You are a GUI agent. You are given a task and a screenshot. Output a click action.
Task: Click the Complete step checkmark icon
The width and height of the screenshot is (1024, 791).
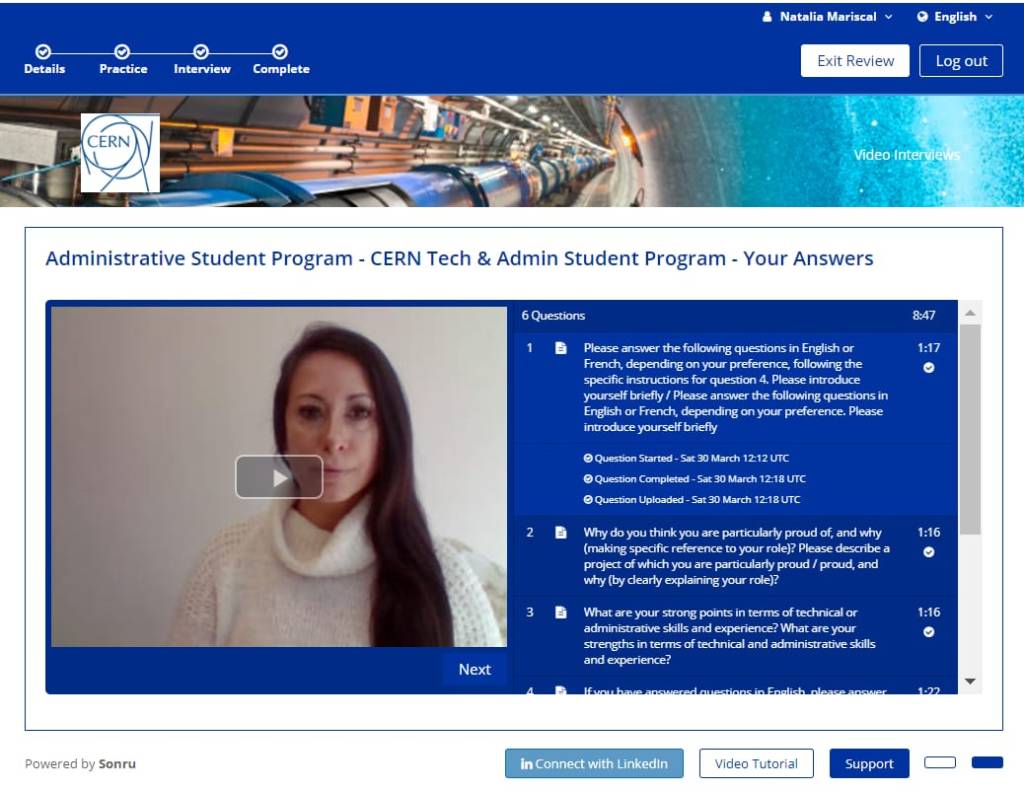(x=280, y=52)
